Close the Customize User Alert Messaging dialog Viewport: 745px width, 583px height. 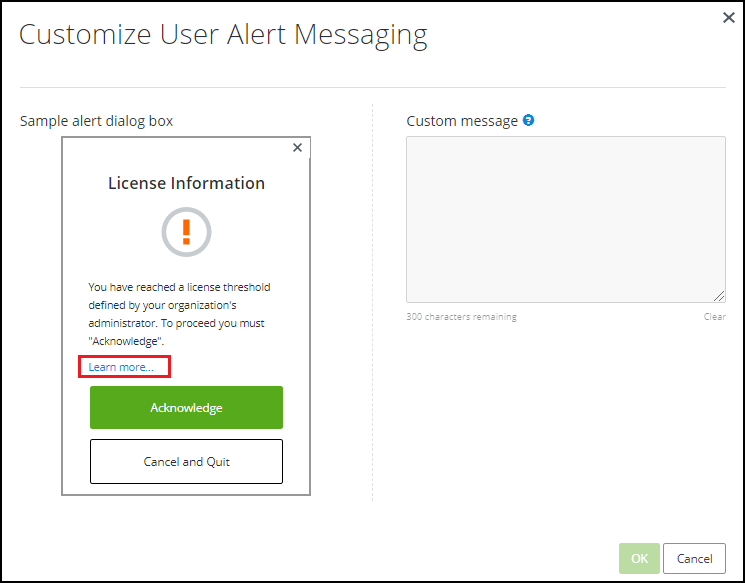tap(728, 17)
